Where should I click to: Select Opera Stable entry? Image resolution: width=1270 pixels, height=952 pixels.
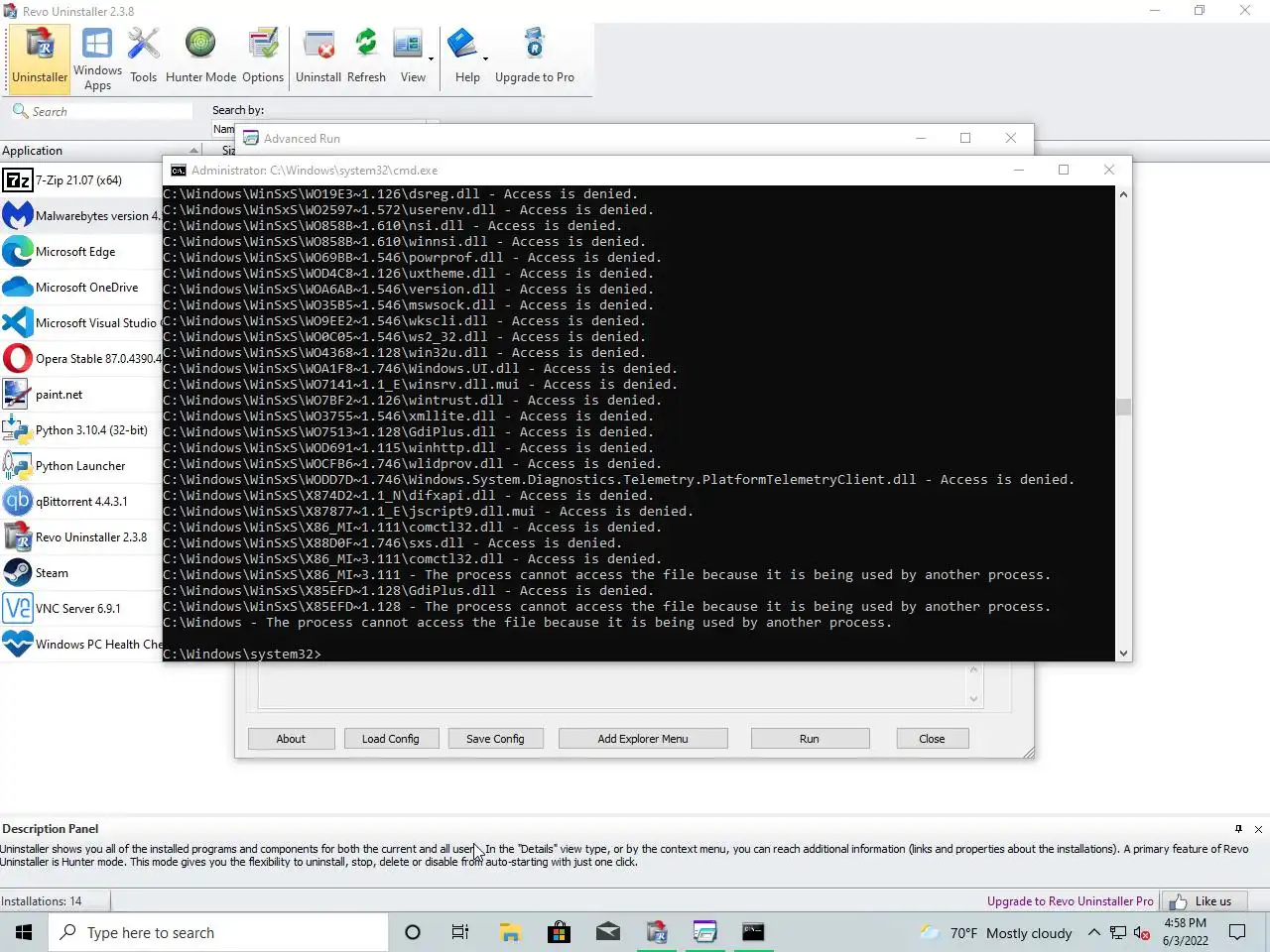click(81, 359)
